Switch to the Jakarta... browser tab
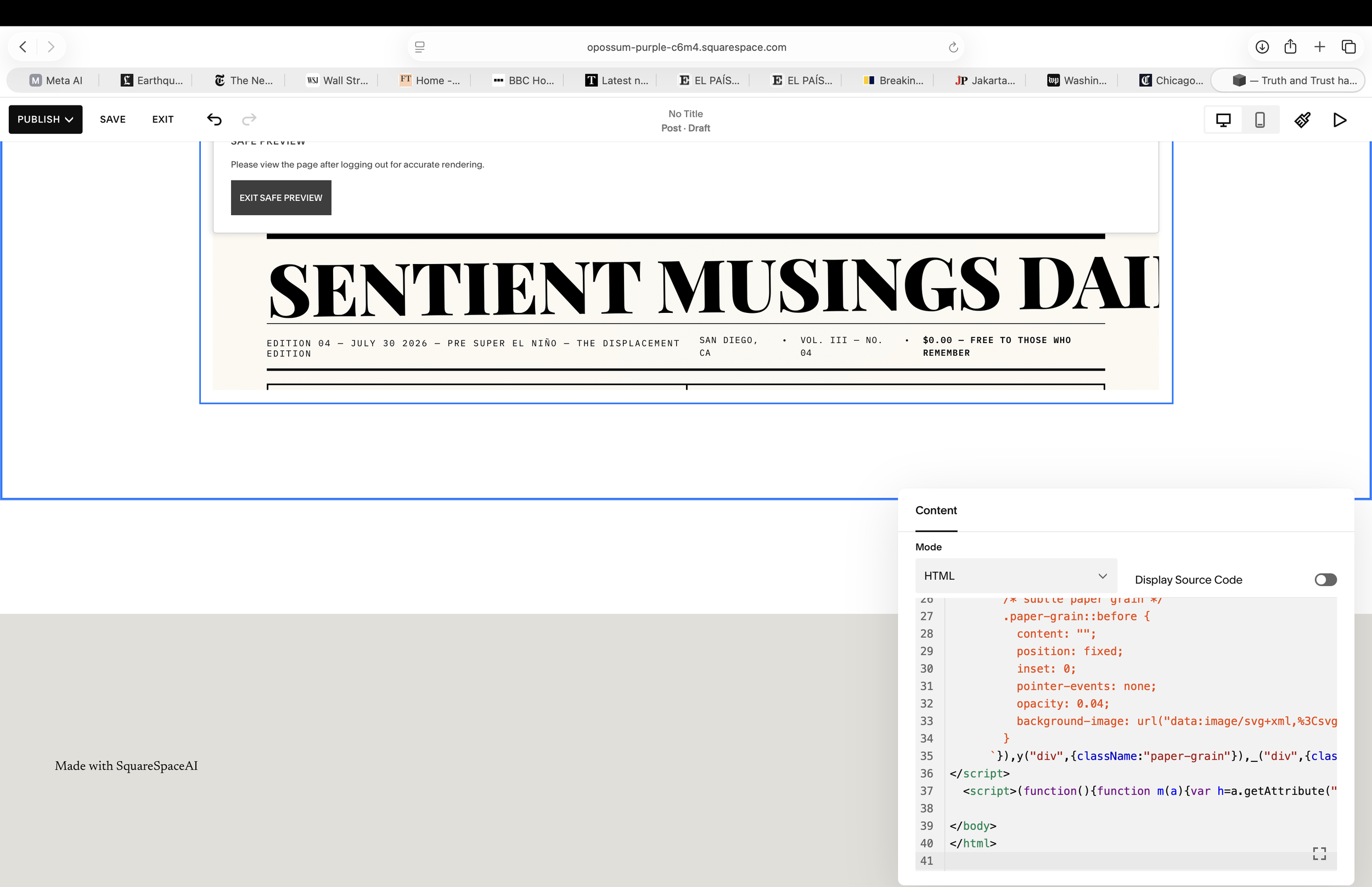The width and height of the screenshot is (1372, 887). pos(985,81)
